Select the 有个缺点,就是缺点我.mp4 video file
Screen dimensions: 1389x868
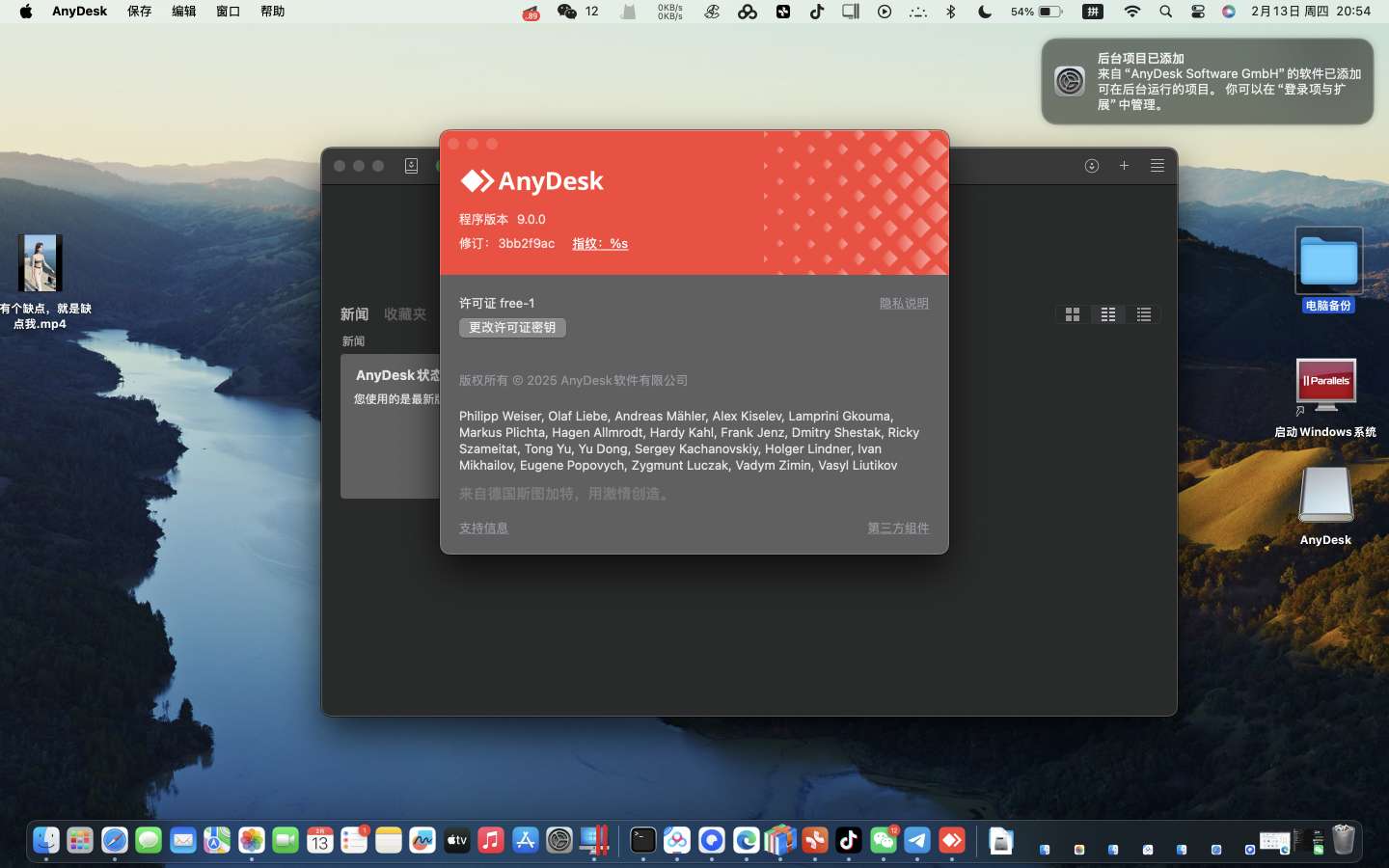41,282
